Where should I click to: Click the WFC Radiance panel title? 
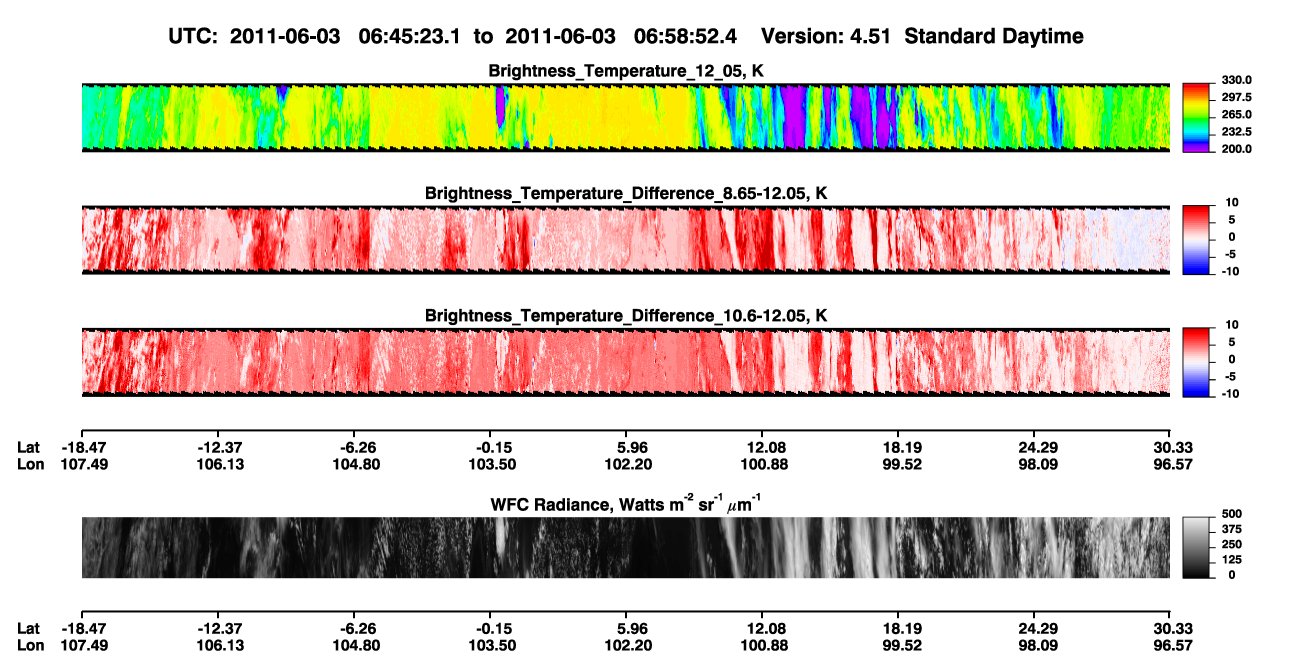coord(626,504)
